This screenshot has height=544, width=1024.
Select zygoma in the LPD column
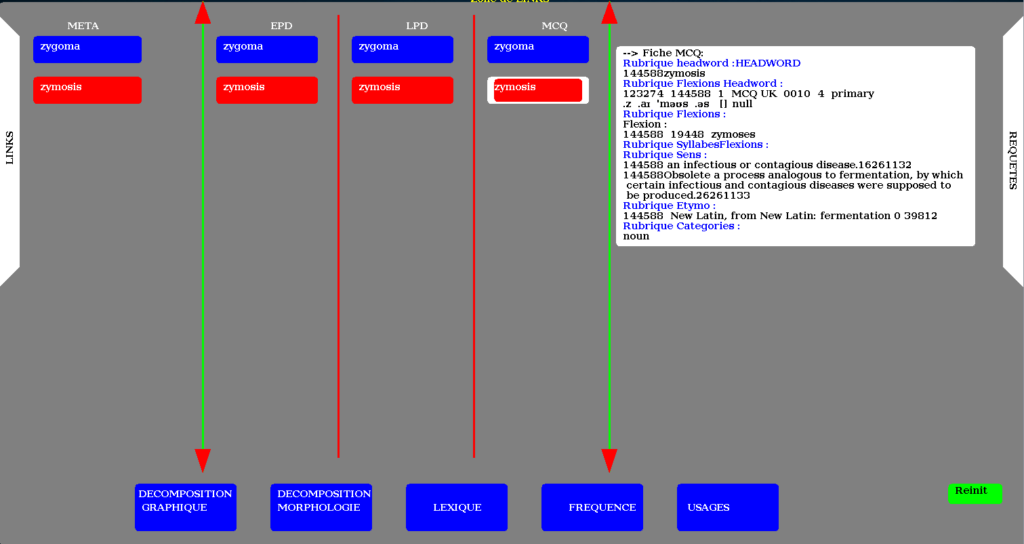(x=402, y=50)
